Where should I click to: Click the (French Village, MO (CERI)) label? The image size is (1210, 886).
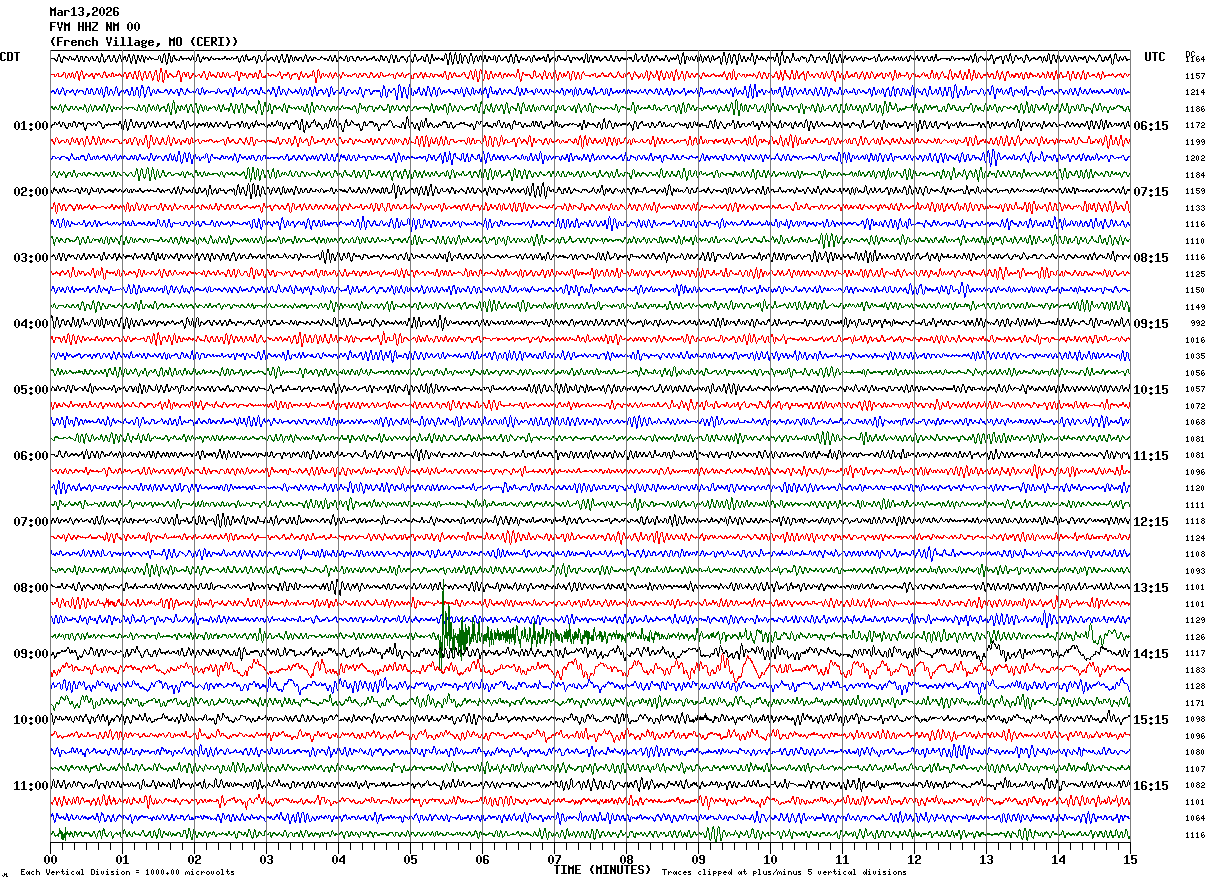click(144, 42)
